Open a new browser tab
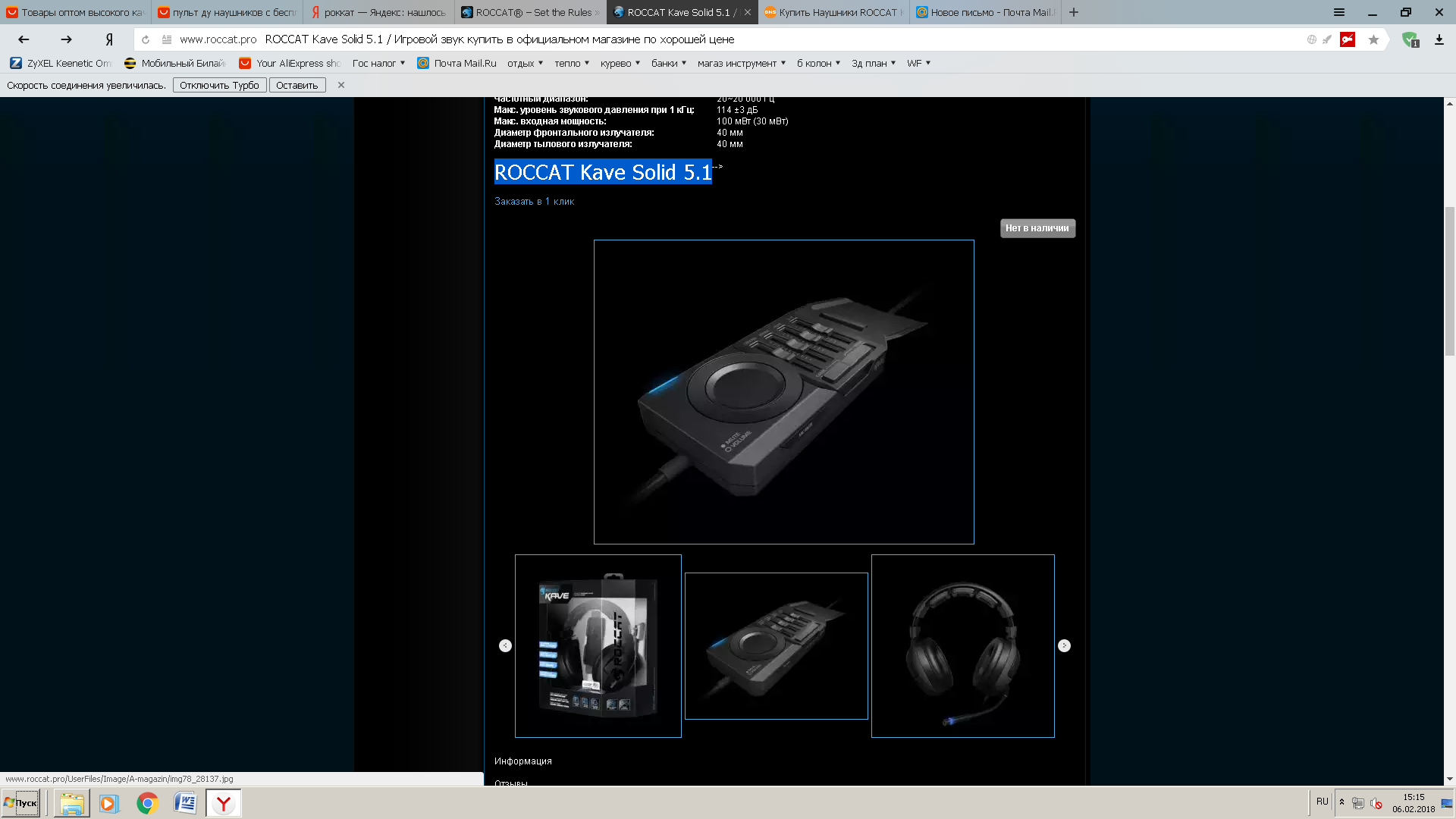The image size is (1456, 819). click(x=1074, y=12)
